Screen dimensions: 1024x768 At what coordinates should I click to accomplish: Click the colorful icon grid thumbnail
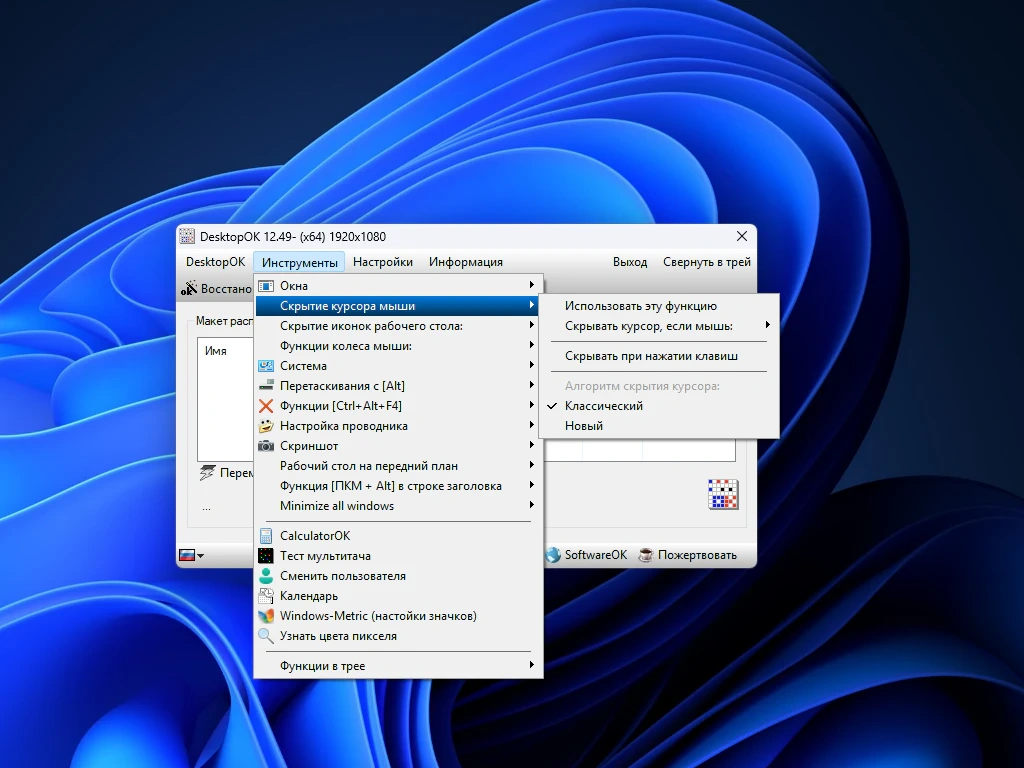(723, 494)
